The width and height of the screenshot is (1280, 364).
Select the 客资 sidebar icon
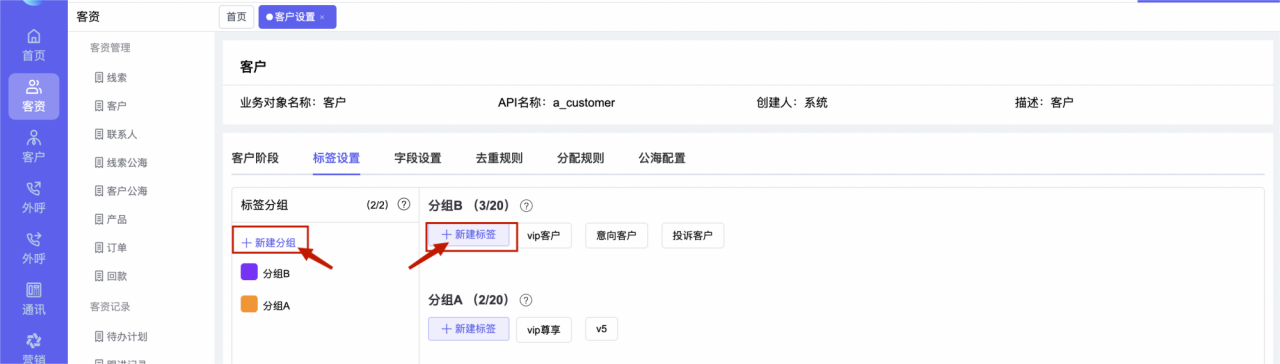[x=33, y=96]
